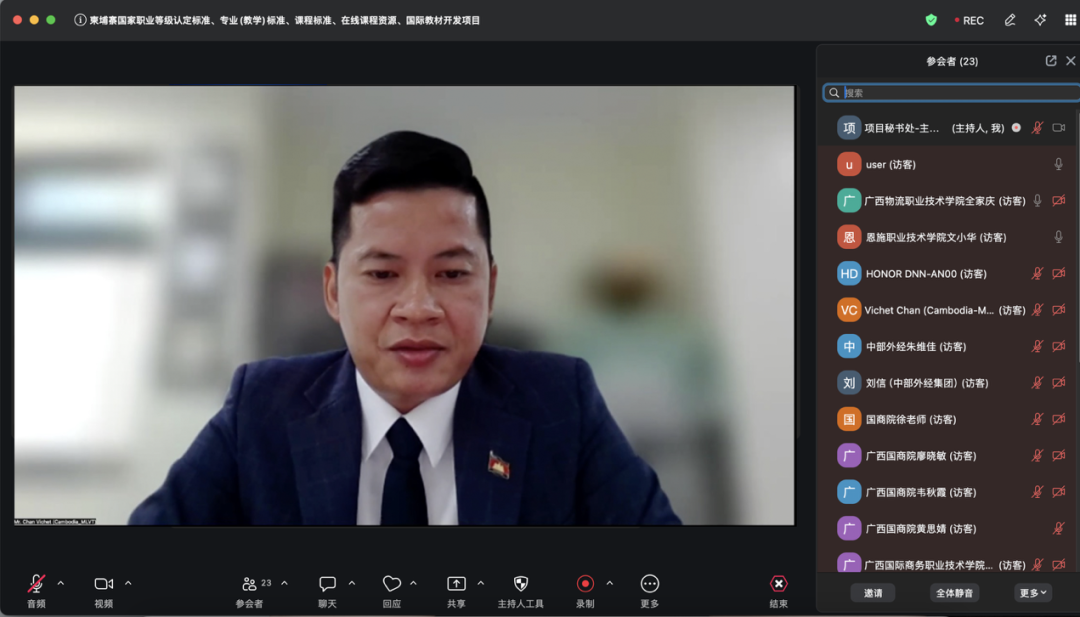Click the 回应 reactions heart icon
The image size is (1080, 617).
pyautogui.click(x=391, y=584)
